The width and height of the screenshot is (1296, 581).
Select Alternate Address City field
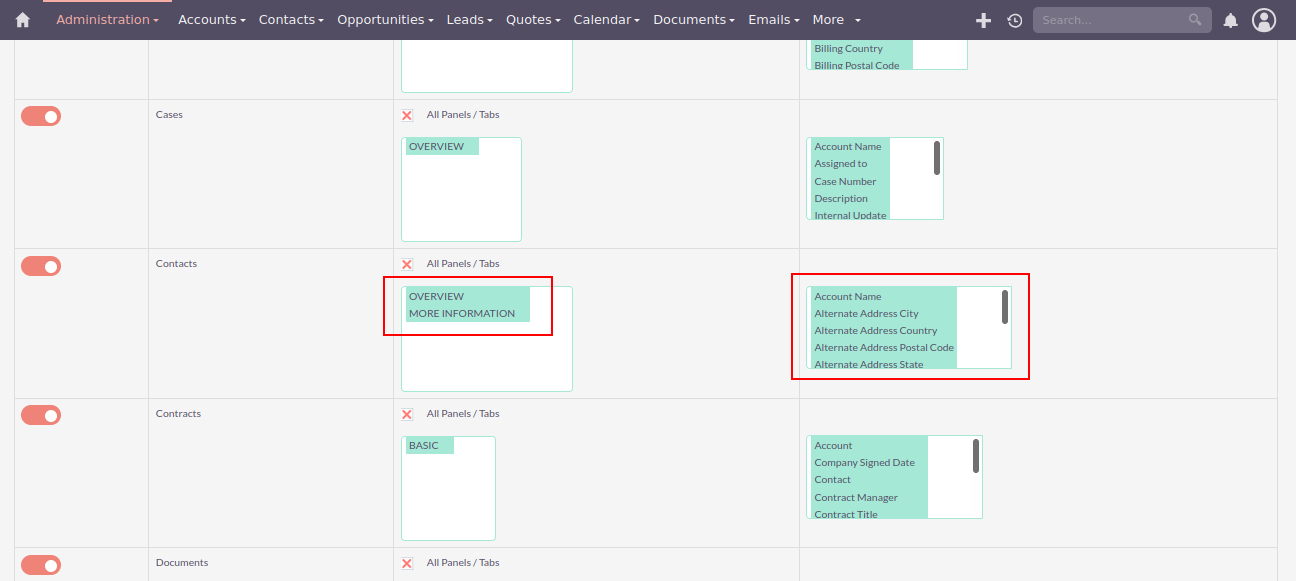[x=884, y=314]
